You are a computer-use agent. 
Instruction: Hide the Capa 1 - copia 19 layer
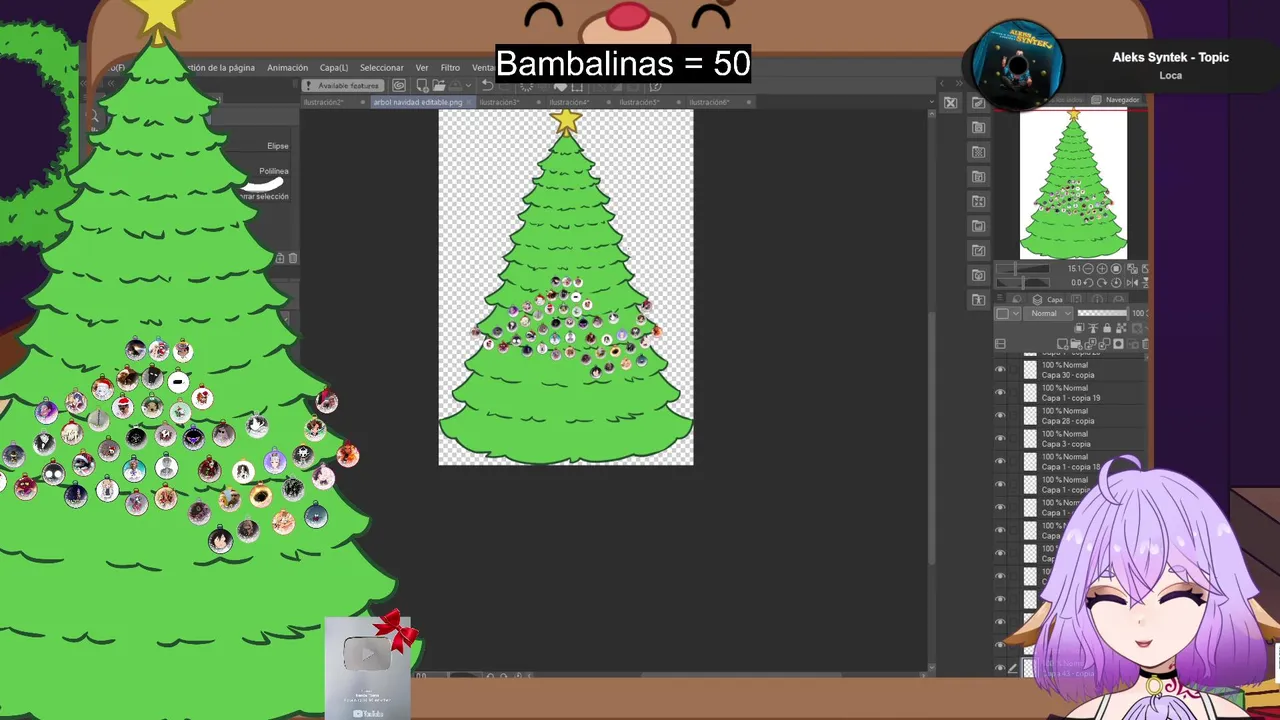point(1000,393)
